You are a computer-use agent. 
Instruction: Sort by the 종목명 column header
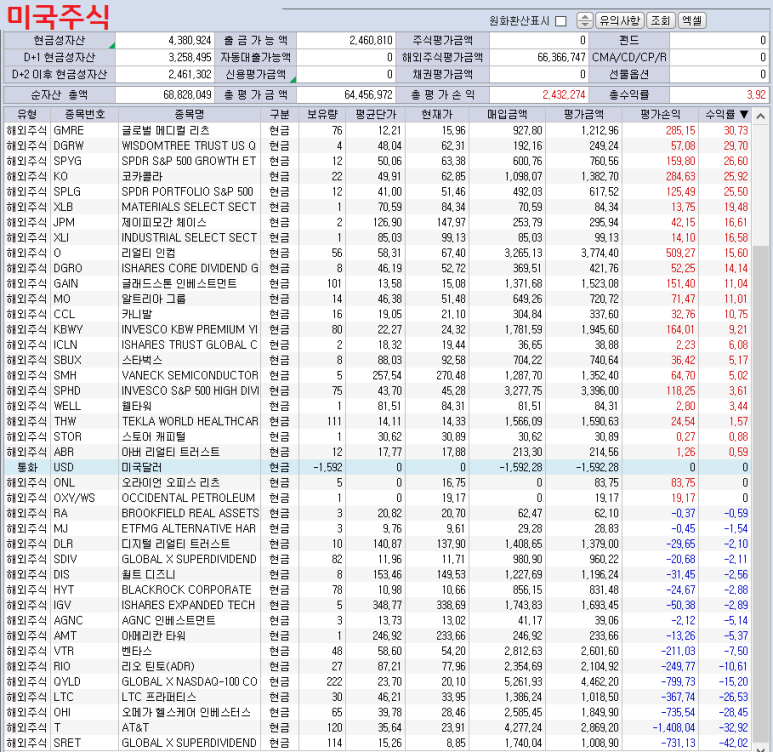189,114
